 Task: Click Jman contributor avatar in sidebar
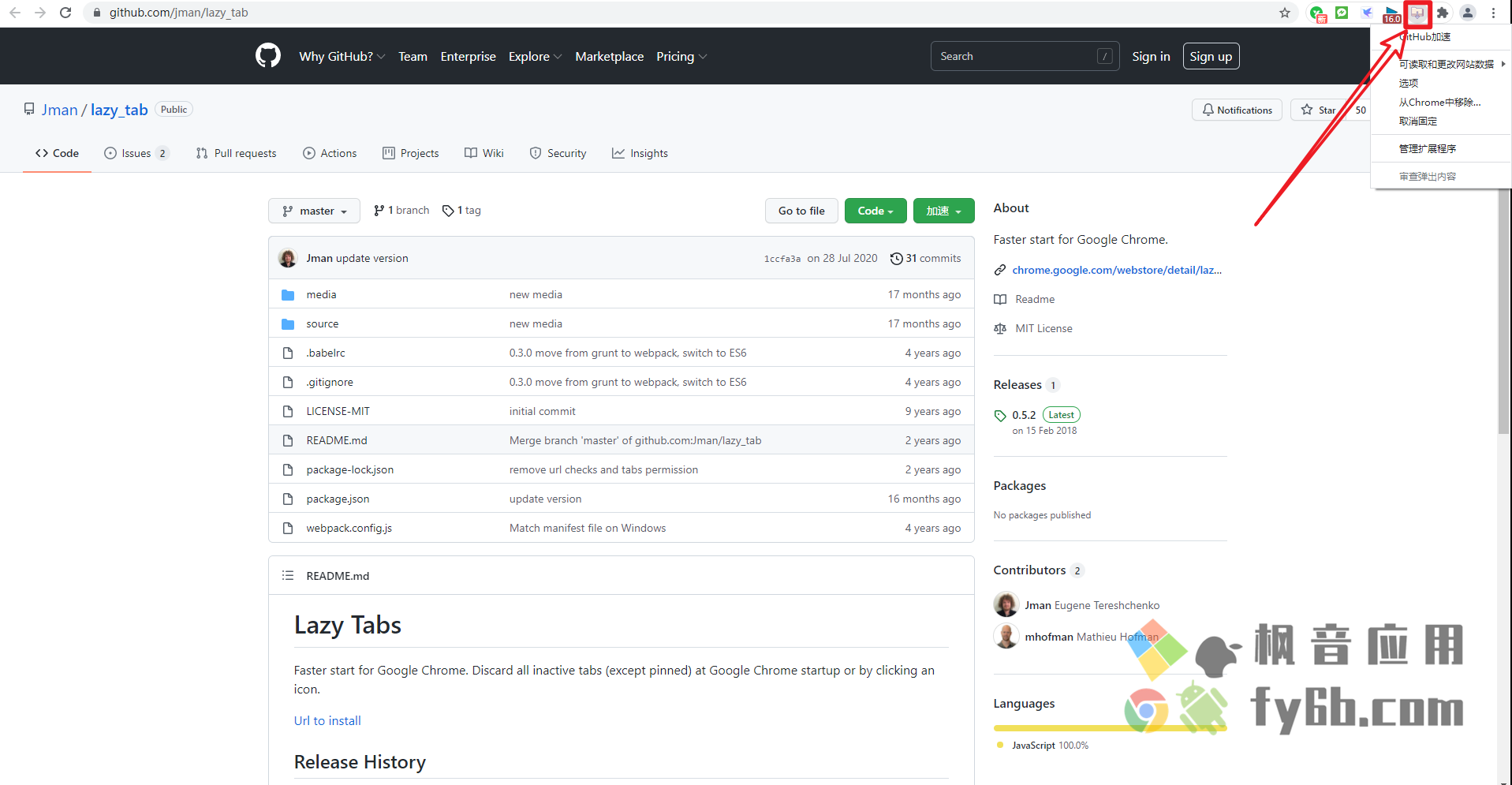[1006, 604]
